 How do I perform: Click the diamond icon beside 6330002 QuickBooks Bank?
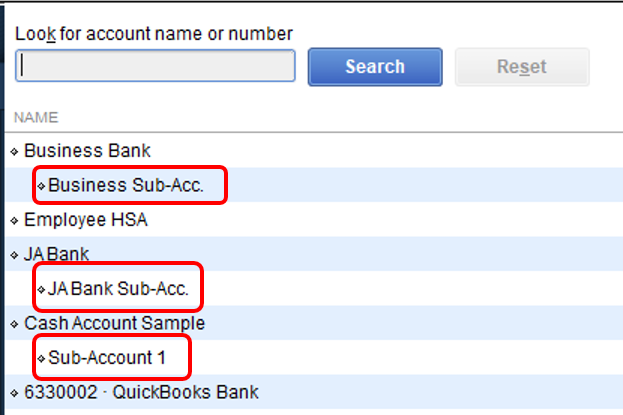[15, 393]
